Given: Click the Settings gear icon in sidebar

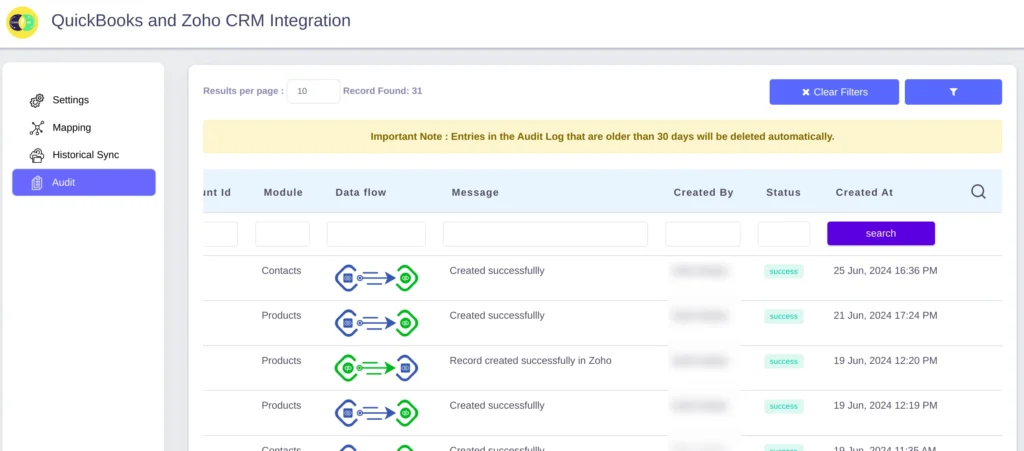Looking at the screenshot, I should [x=37, y=101].
